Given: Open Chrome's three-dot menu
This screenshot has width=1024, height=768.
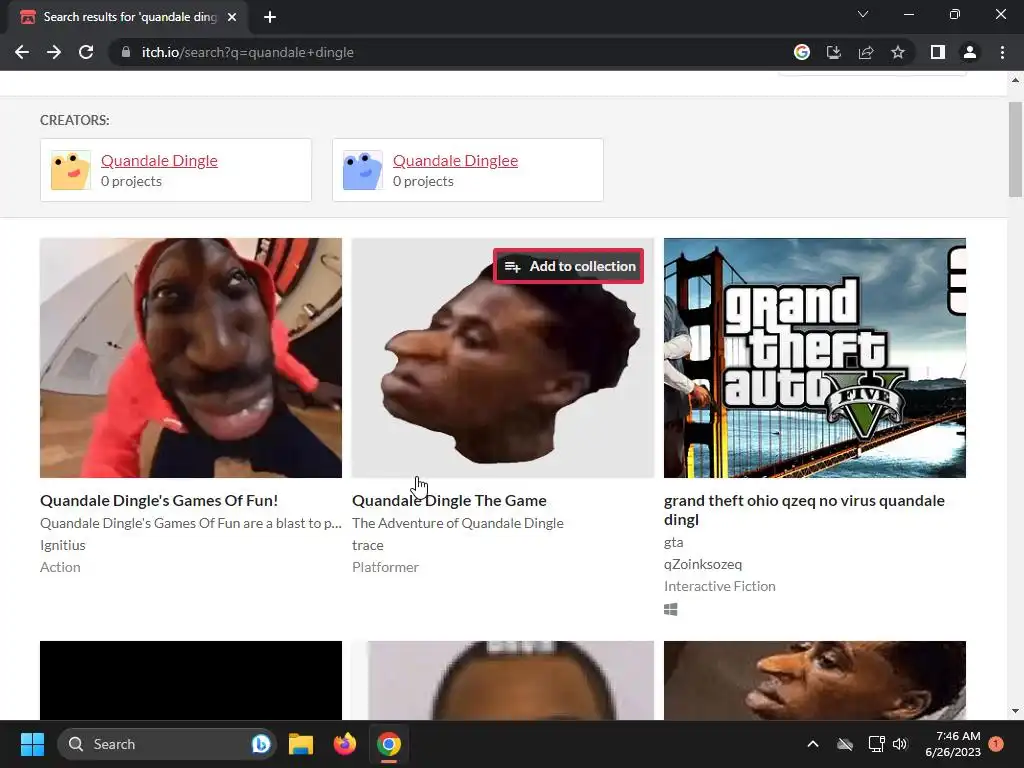Looking at the screenshot, I should pos(1002,52).
